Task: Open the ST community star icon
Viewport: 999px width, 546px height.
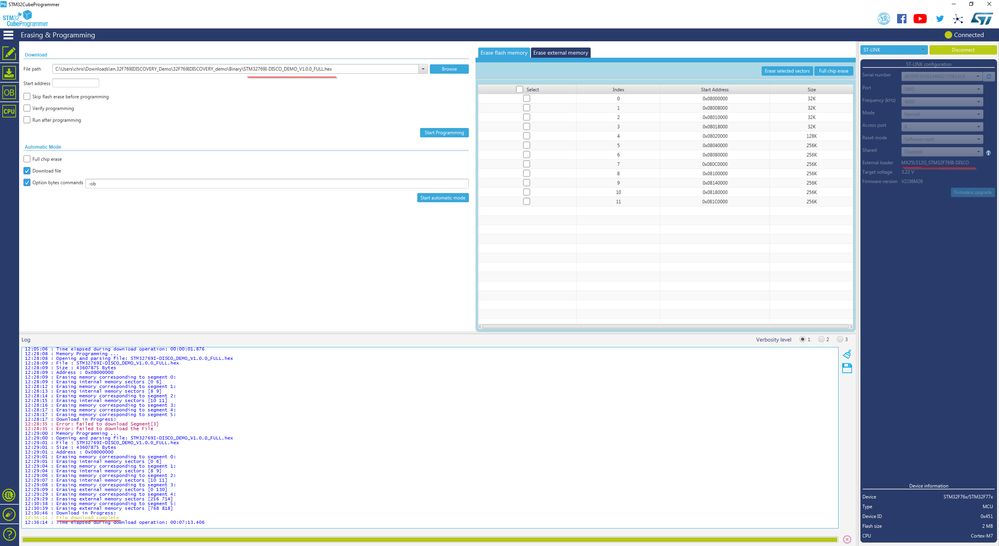Action: 958,18
